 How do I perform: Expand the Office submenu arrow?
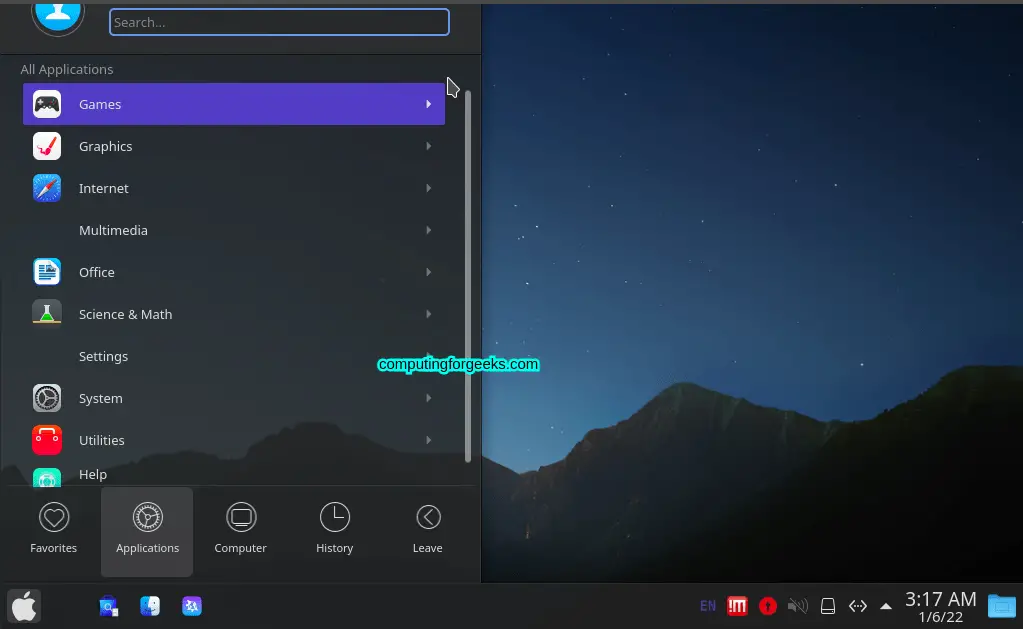[429, 272]
